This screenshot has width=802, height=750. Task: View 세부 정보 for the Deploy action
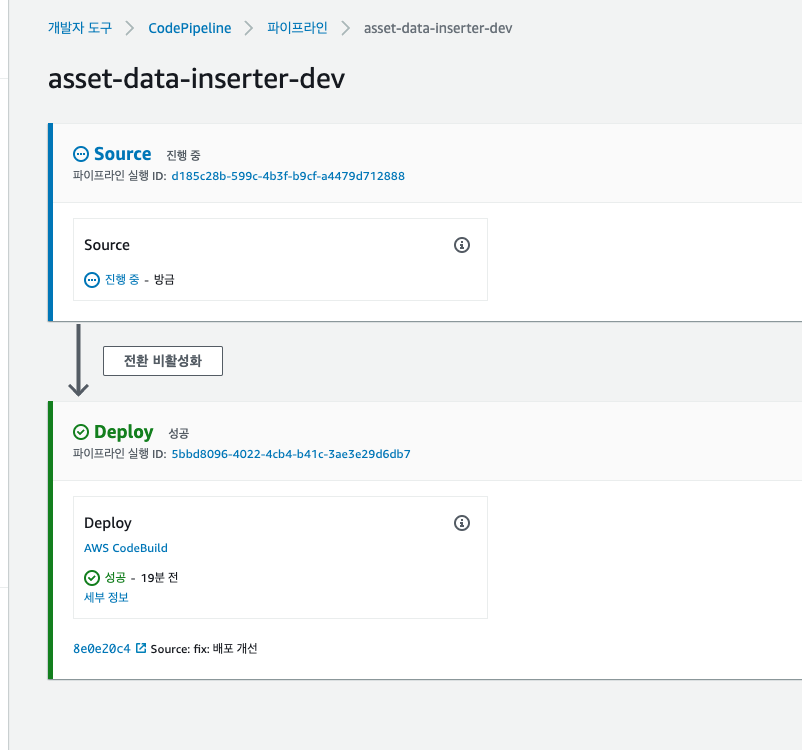coord(106,597)
